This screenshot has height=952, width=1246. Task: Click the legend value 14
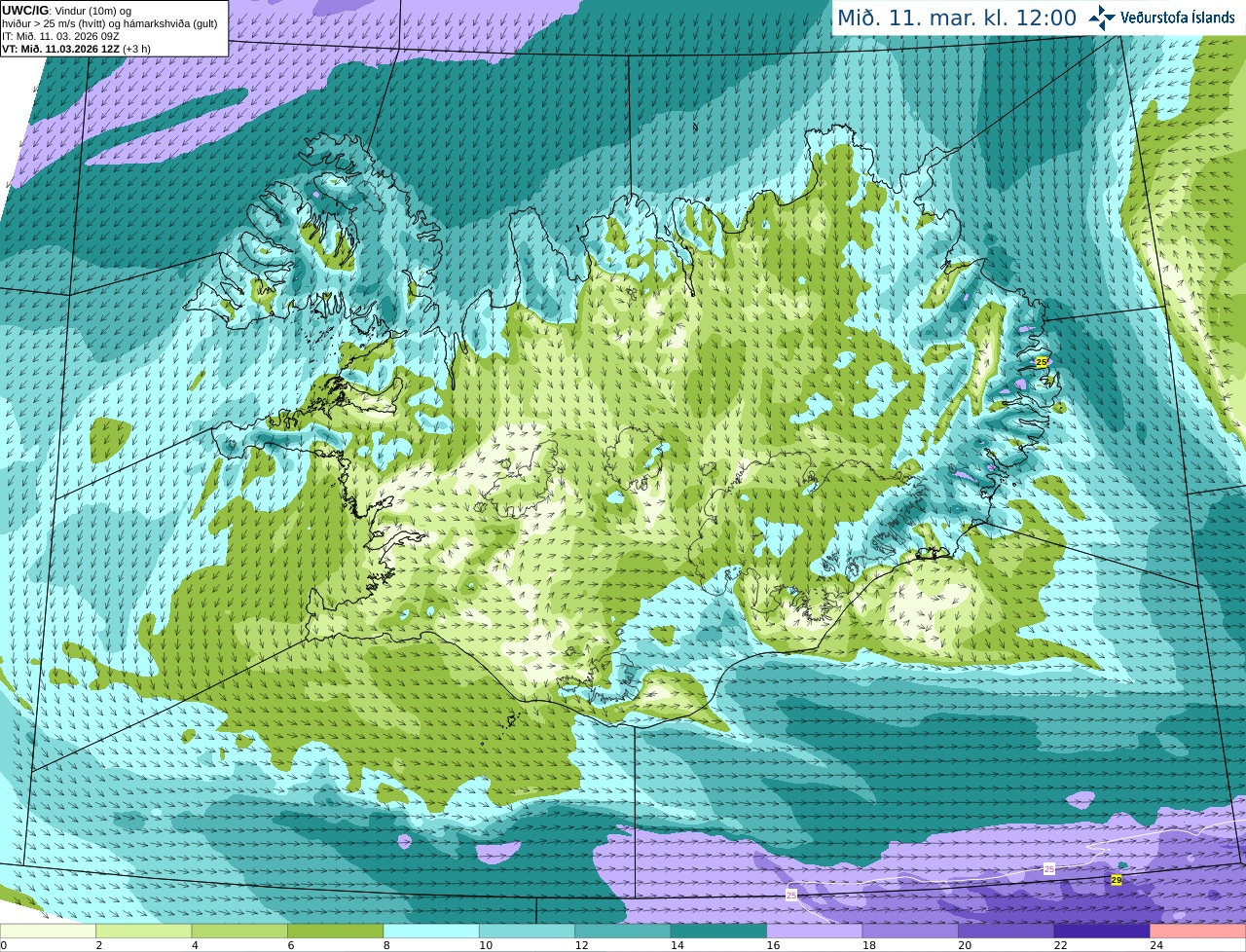(x=678, y=945)
